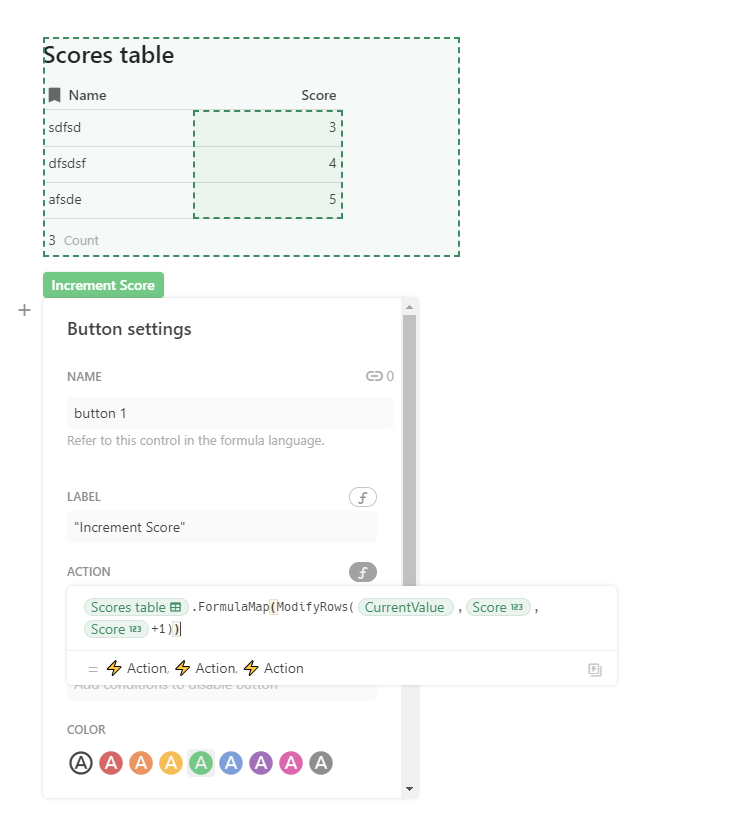Click the Action formula toggle icon
The width and height of the screenshot is (755, 817).
(362, 572)
